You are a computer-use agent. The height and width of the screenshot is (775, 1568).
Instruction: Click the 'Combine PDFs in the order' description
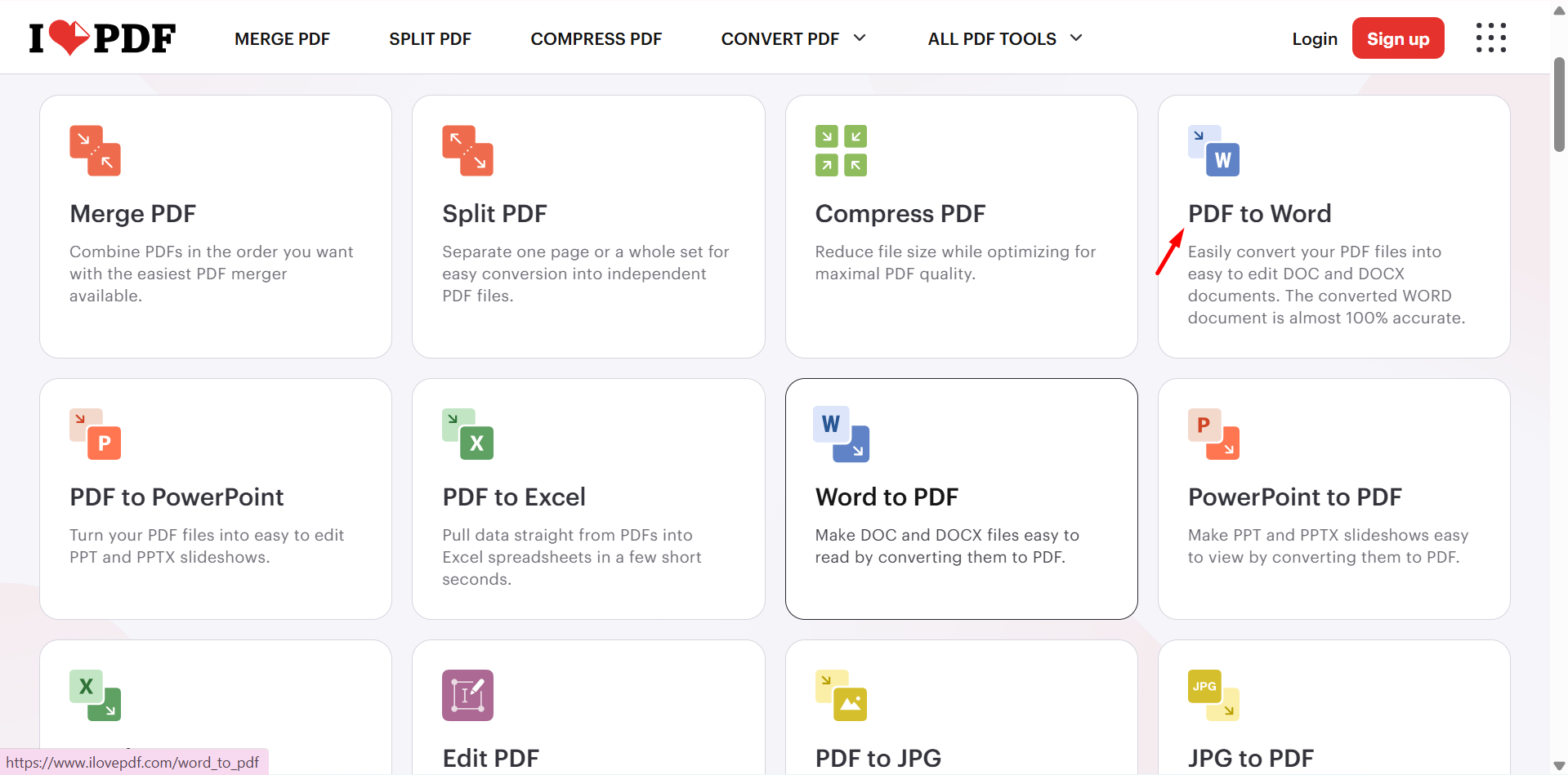(211, 274)
